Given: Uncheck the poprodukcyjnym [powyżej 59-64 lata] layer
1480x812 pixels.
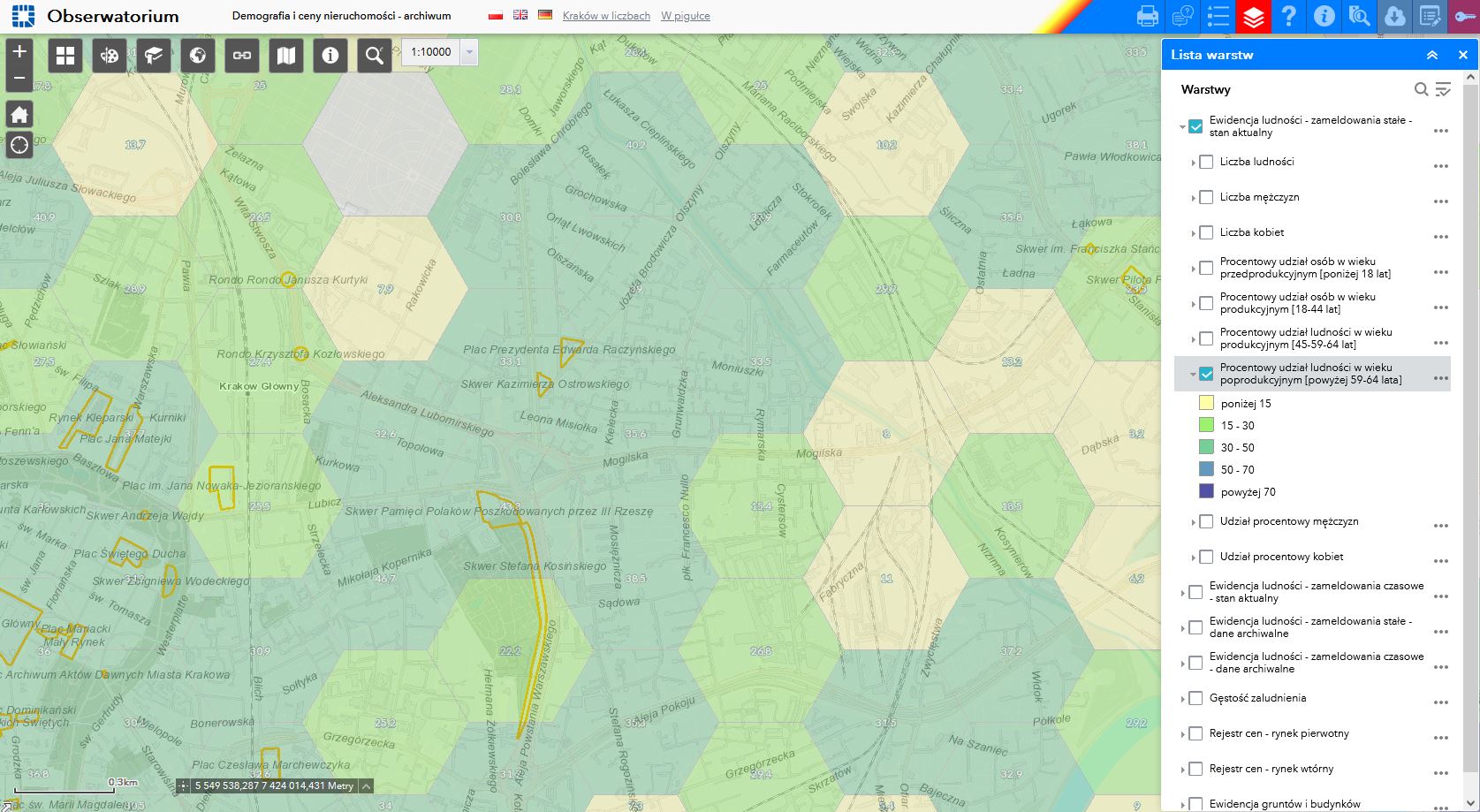Looking at the screenshot, I should click(1206, 374).
